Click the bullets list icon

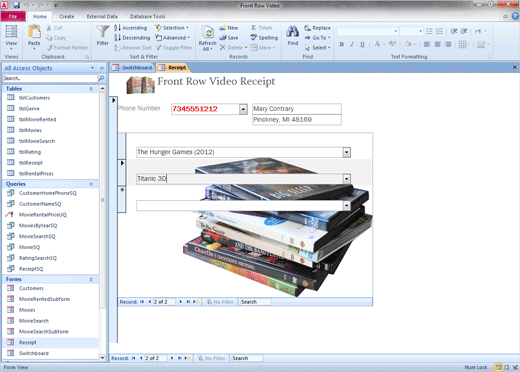click(x=429, y=31)
